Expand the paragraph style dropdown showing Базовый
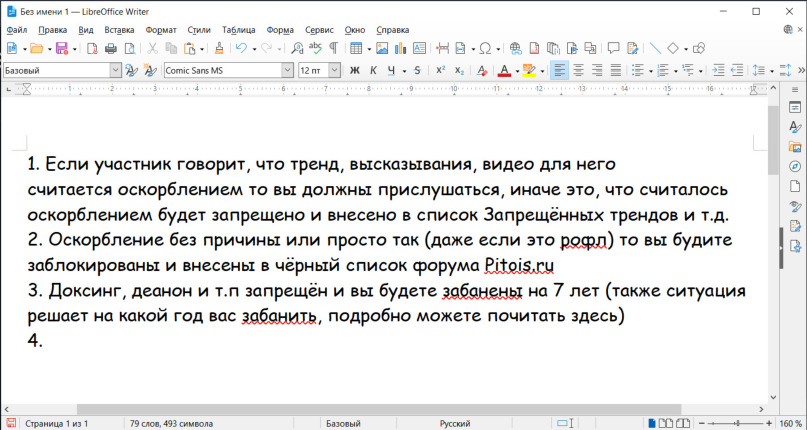Screen dimensions: 807x430 tap(115, 70)
